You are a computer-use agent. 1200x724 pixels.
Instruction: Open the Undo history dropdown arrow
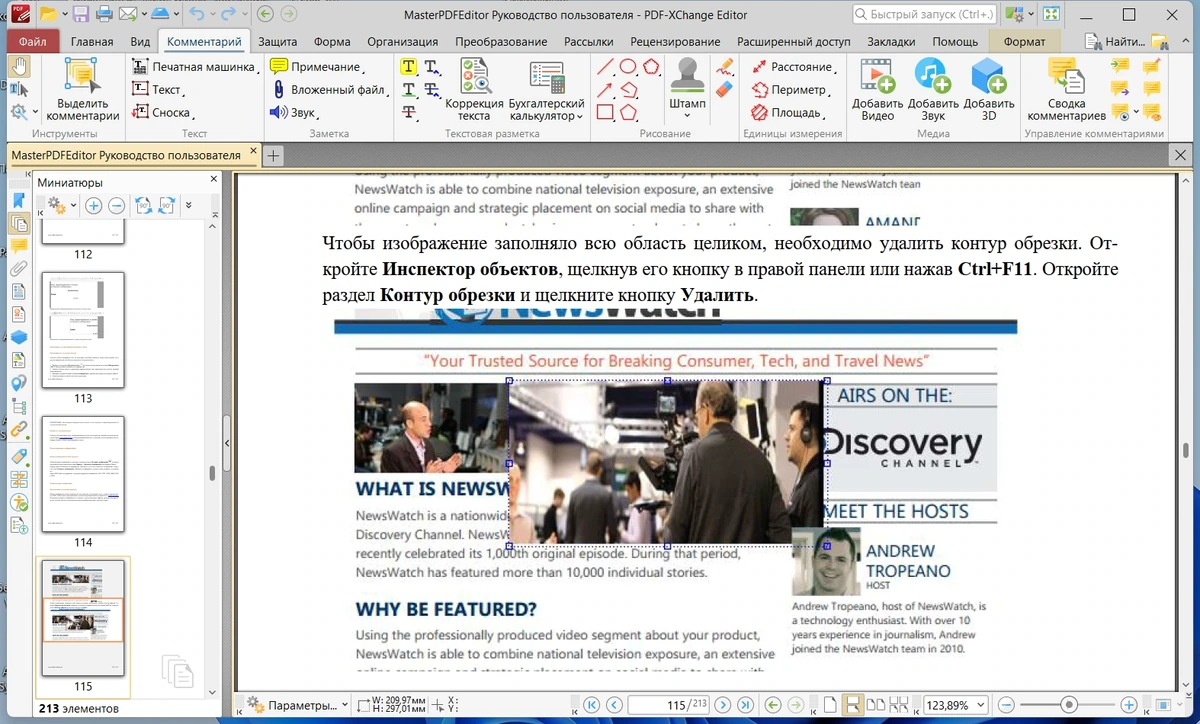[212, 14]
